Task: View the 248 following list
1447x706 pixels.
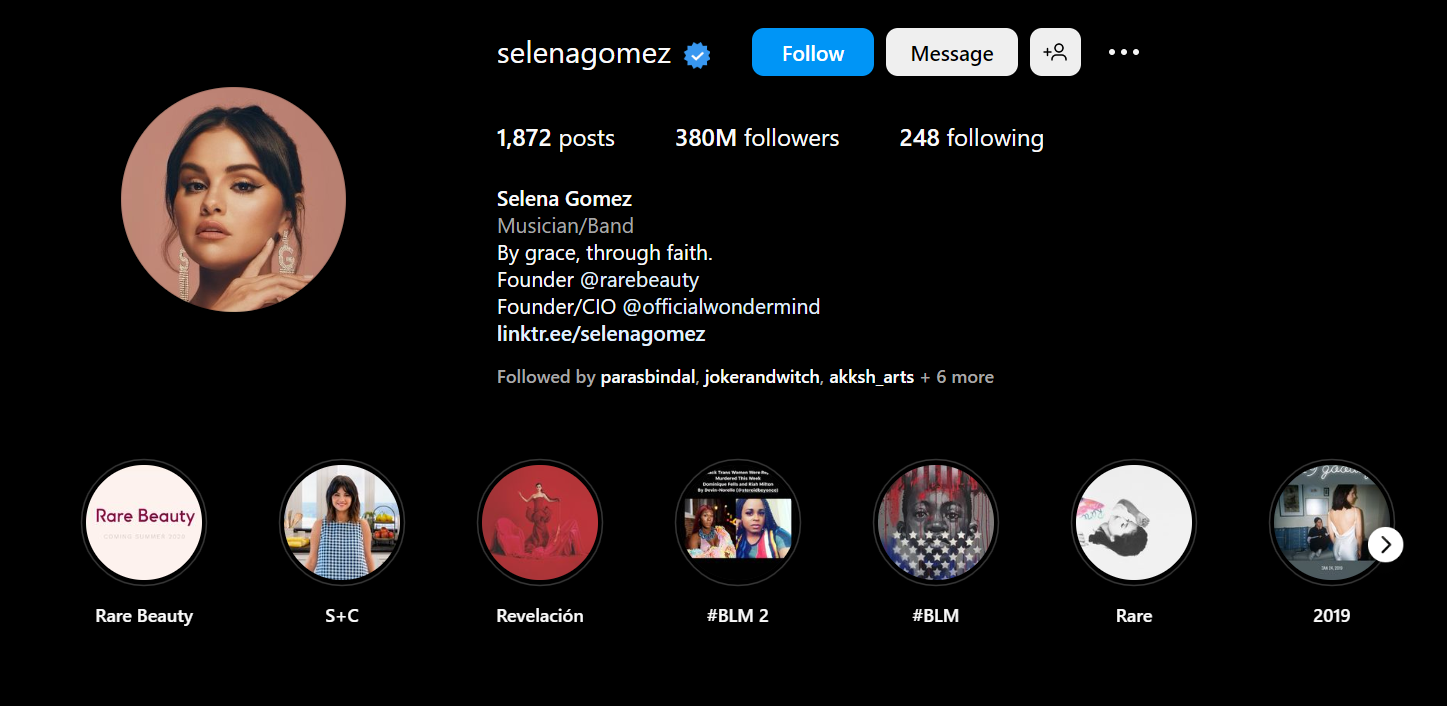Action: point(971,138)
